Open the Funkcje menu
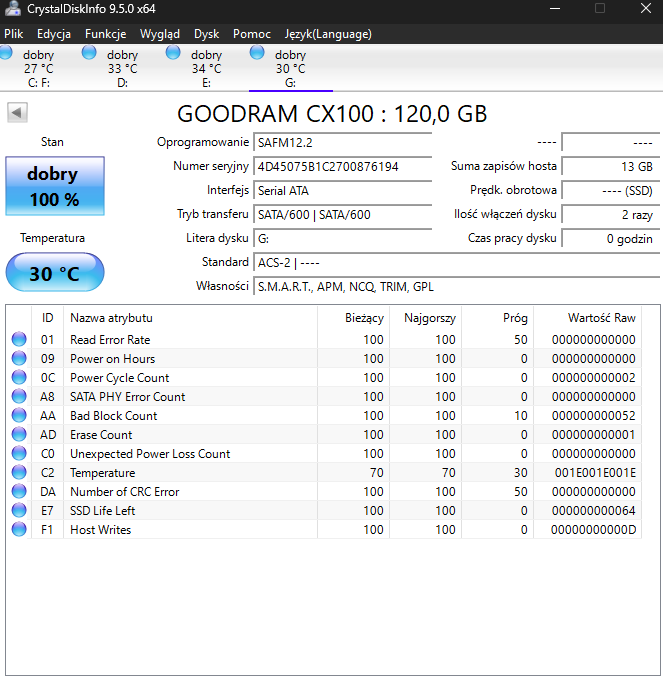The image size is (663, 677). [105, 34]
